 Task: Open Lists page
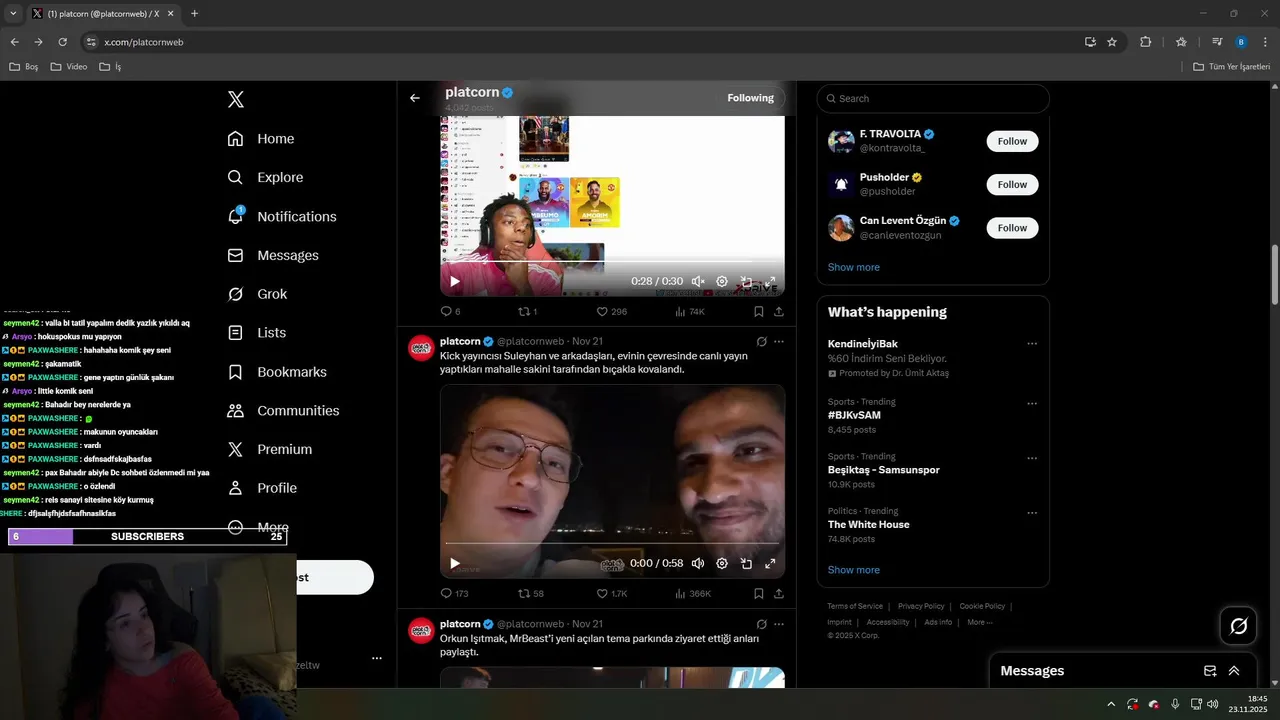click(256, 333)
